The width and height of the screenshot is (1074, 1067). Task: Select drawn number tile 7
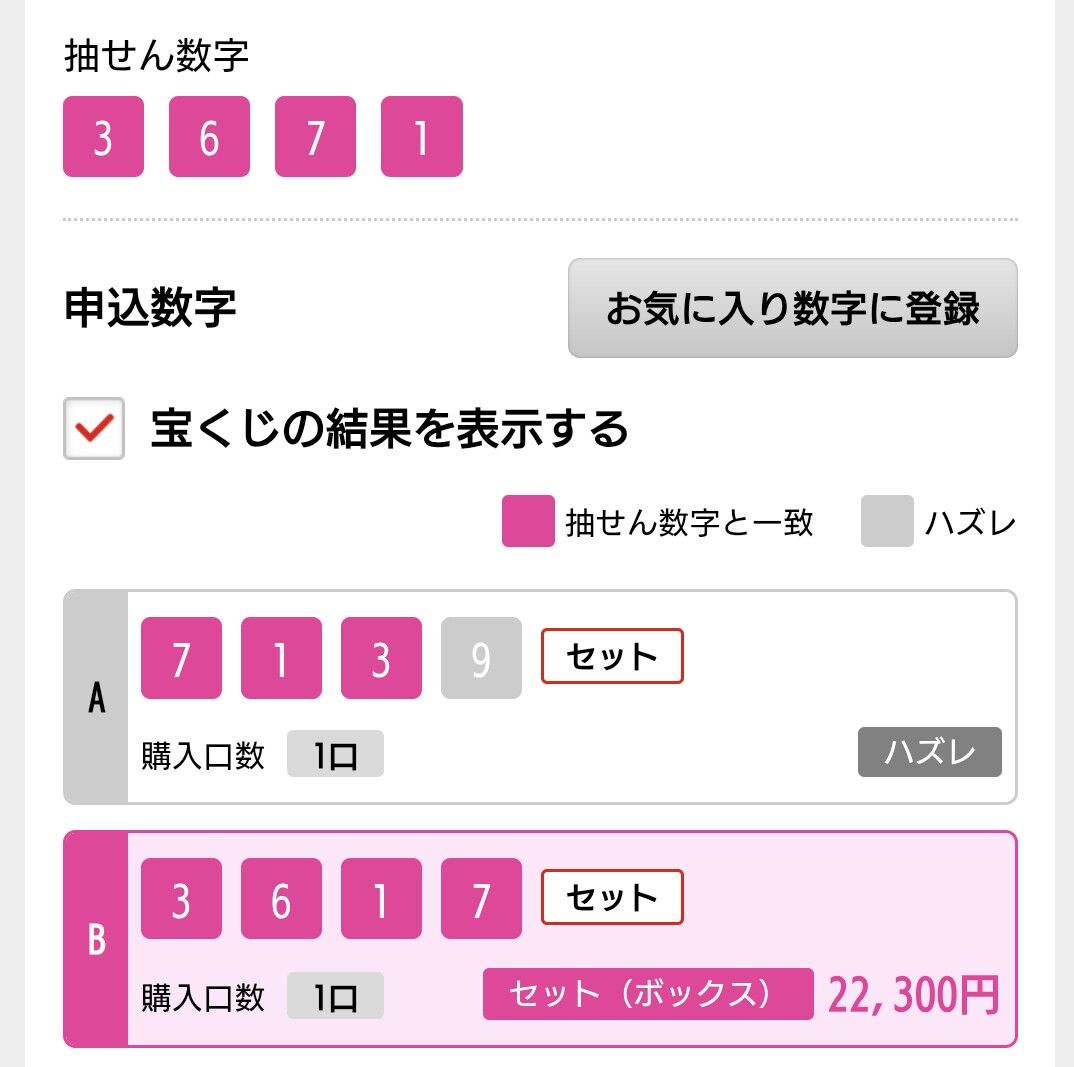pos(315,136)
